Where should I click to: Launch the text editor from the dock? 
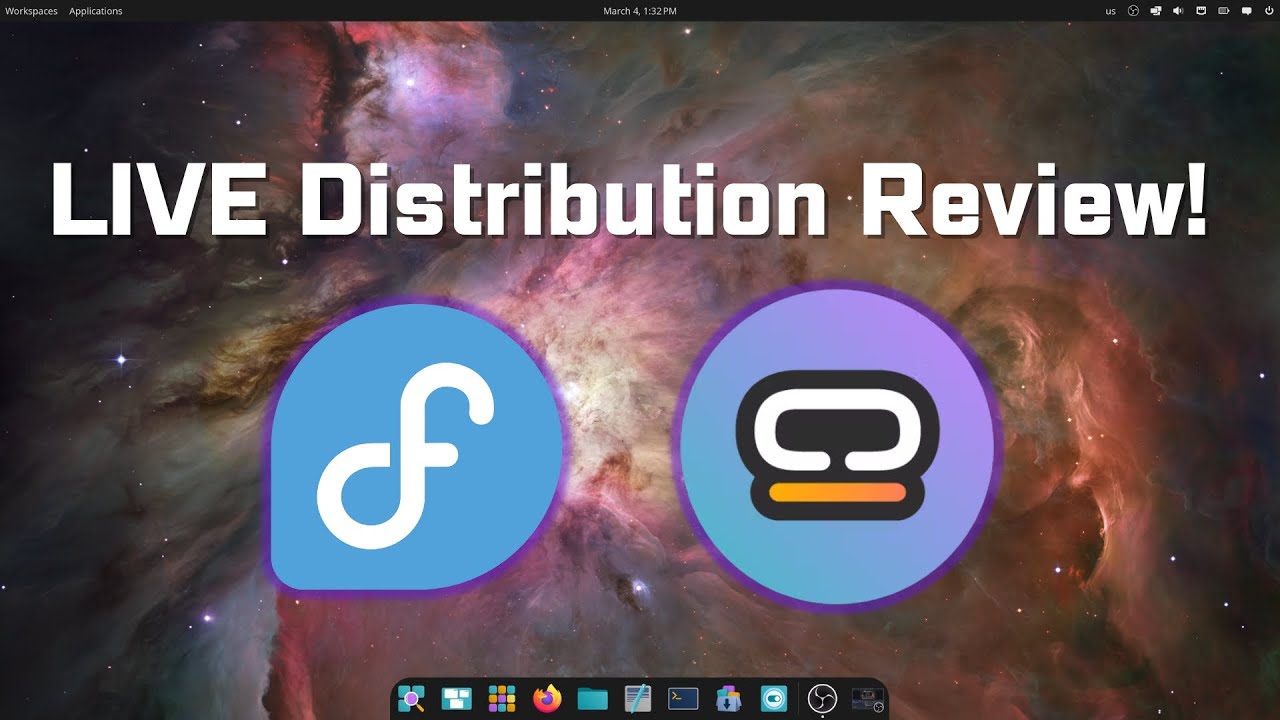[638, 698]
